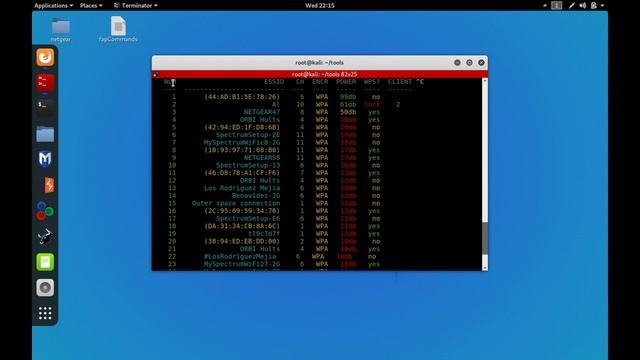Click the '(DA:31:34:CB:8A:6C)' entry
The height and width of the screenshot is (360, 640).
click(242, 226)
